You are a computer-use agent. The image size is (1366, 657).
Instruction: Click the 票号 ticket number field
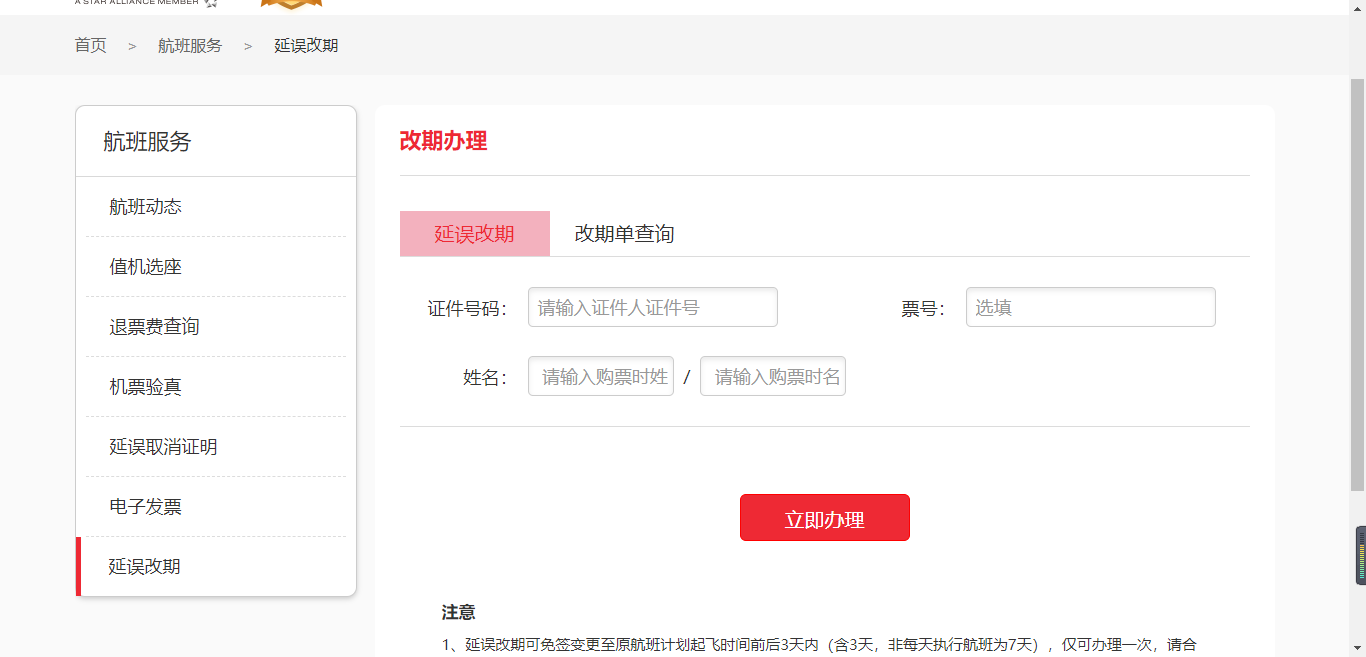(1090, 307)
